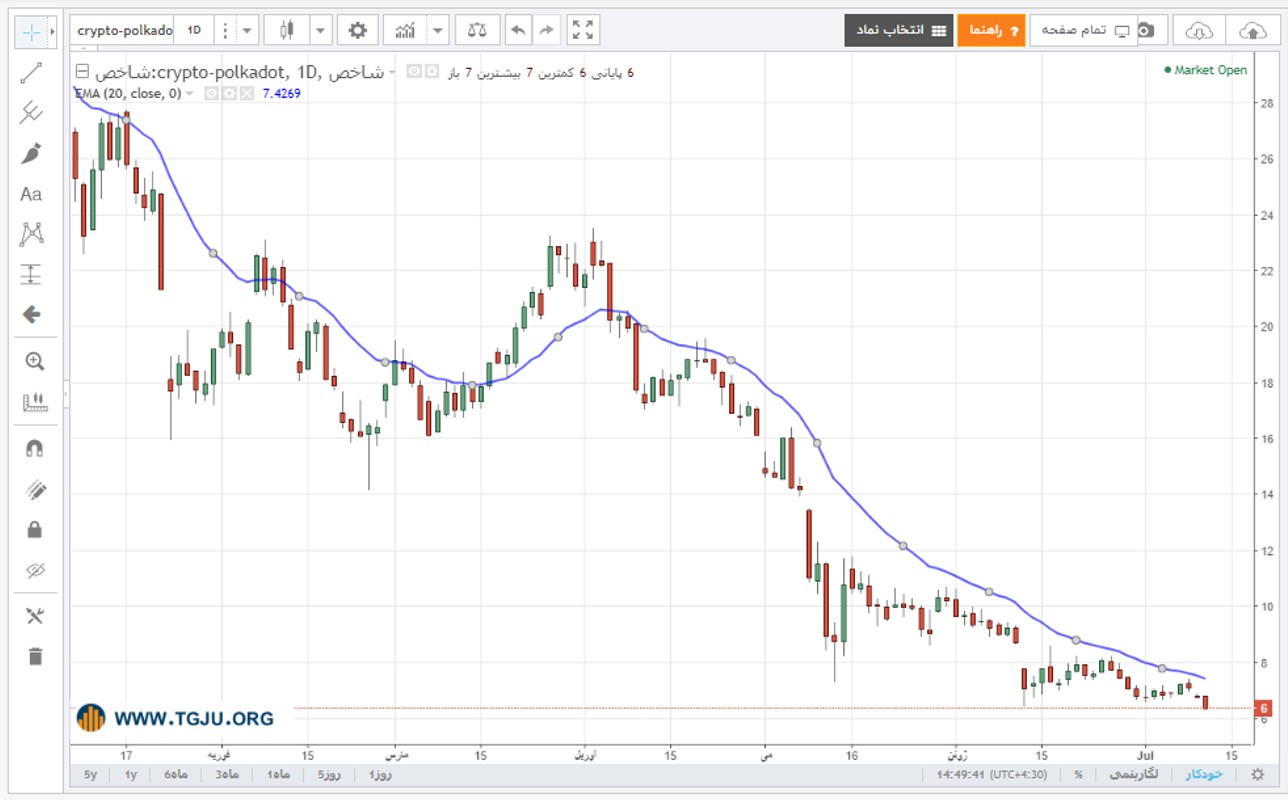Activate the zoom-in magnifier tool
Viewport: 1288px width, 800px height.
(x=34, y=361)
